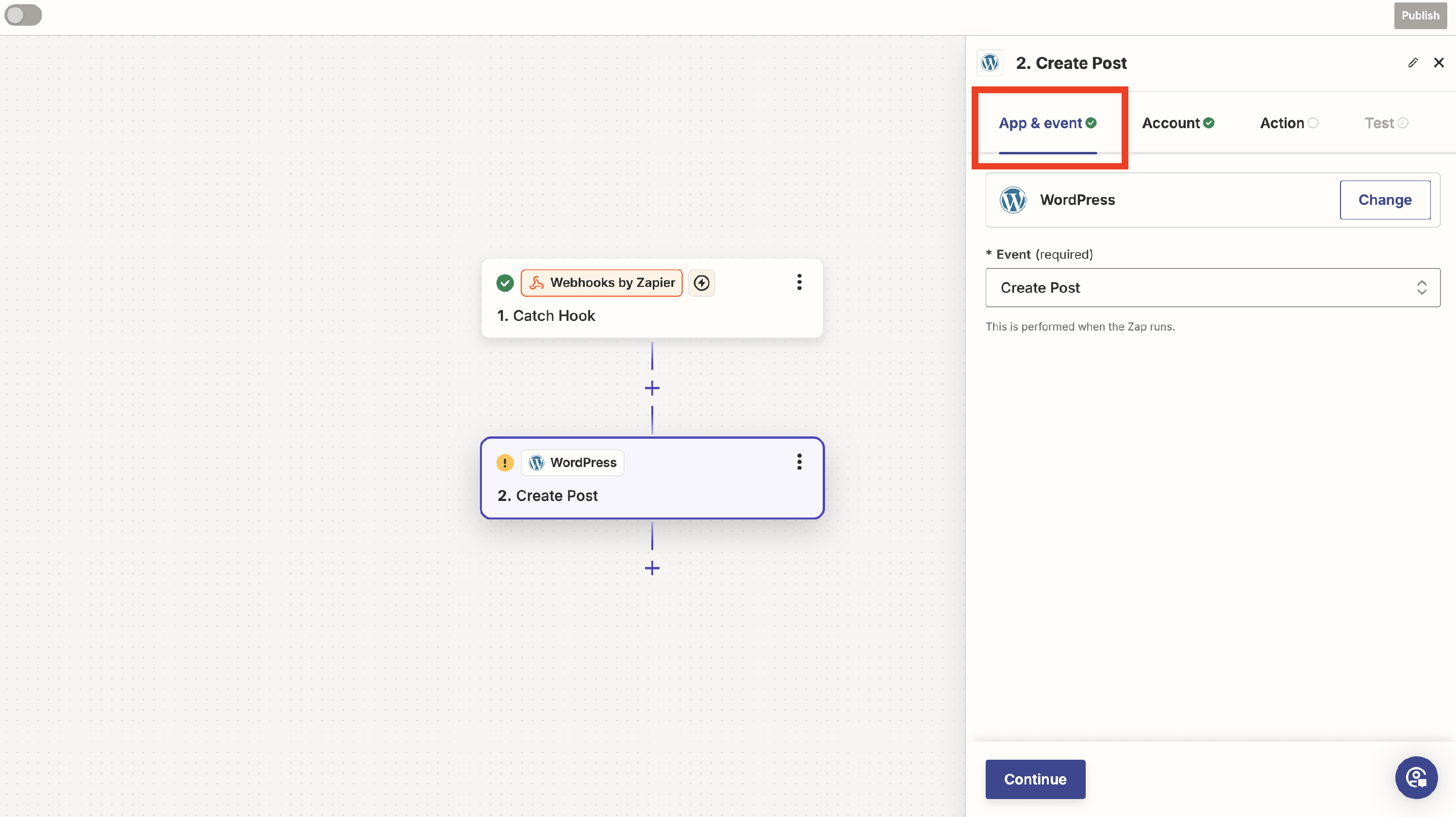
Task: Open Create Post step three-dot menu
Action: click(799, 462)
